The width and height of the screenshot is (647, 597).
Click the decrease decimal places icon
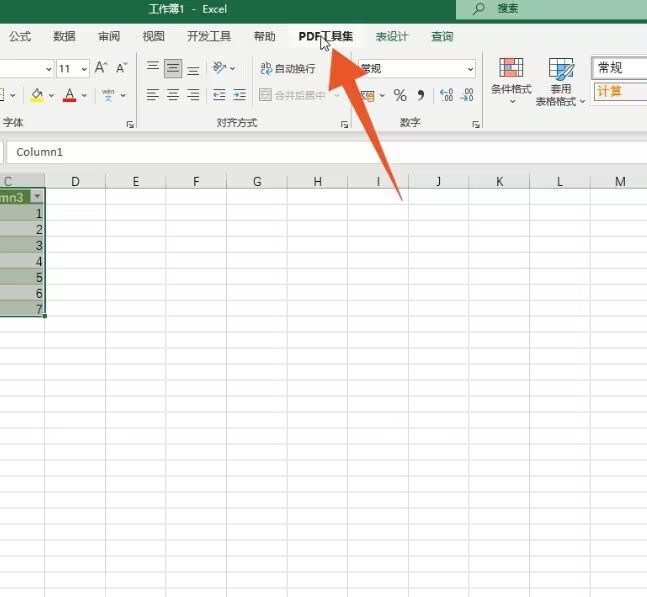[x=467, y=95]
